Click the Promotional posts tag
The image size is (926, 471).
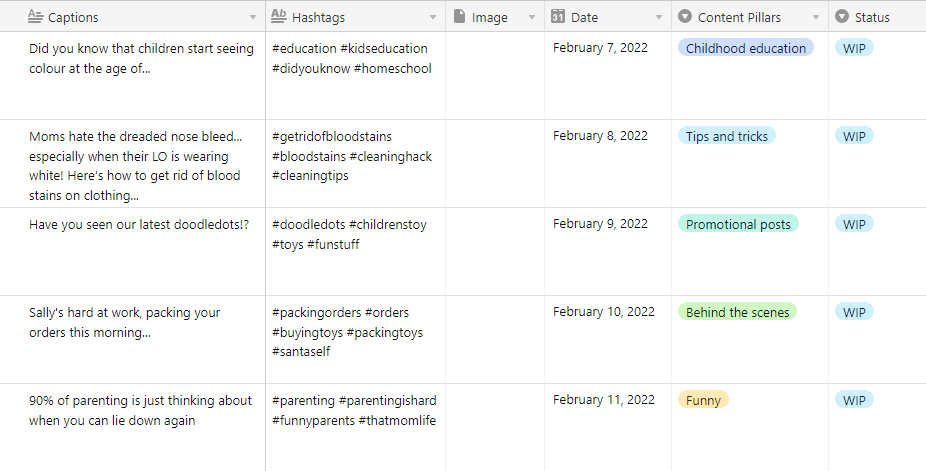(738, 224)
